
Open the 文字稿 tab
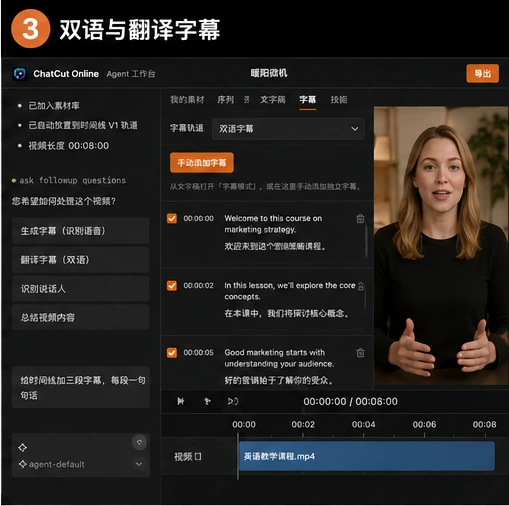pos(273,100)
